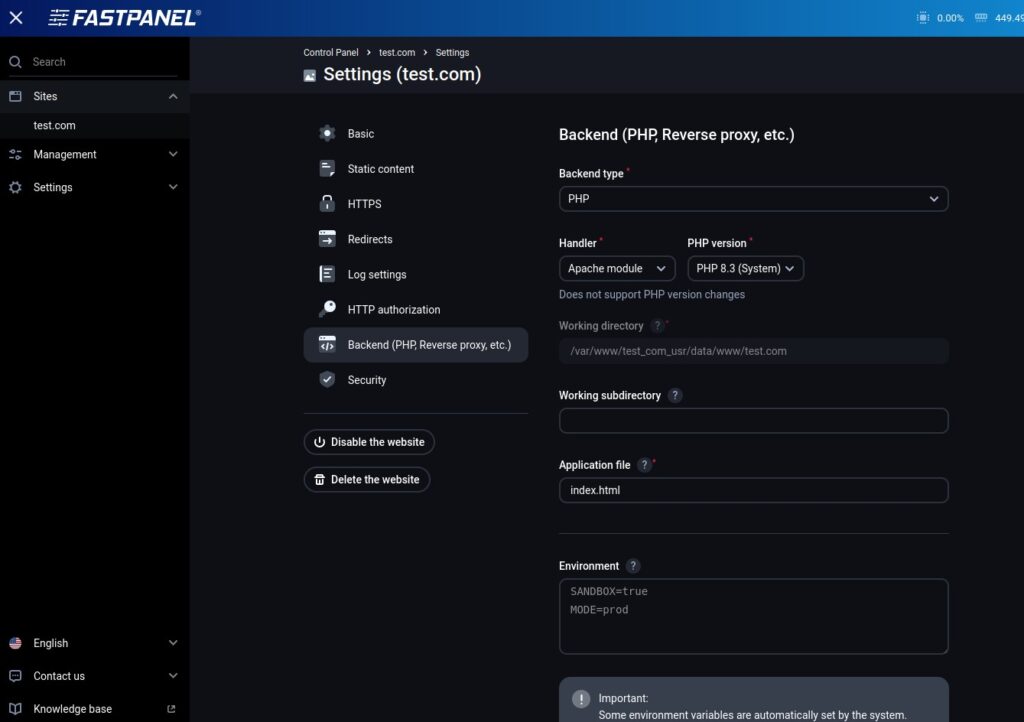Viewport: 1024px width, 722px height.
Task: Click the Working subdirectory help question mark
Action: [675, 395]
